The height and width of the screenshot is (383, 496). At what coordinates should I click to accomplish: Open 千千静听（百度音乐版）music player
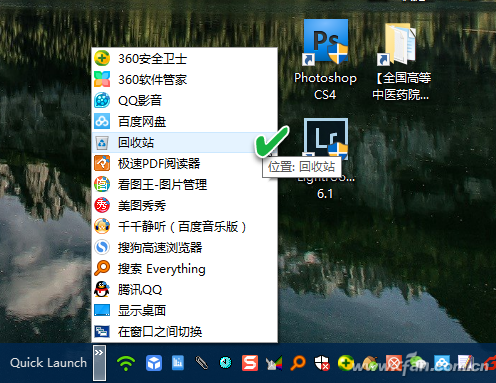pos(184,227)
